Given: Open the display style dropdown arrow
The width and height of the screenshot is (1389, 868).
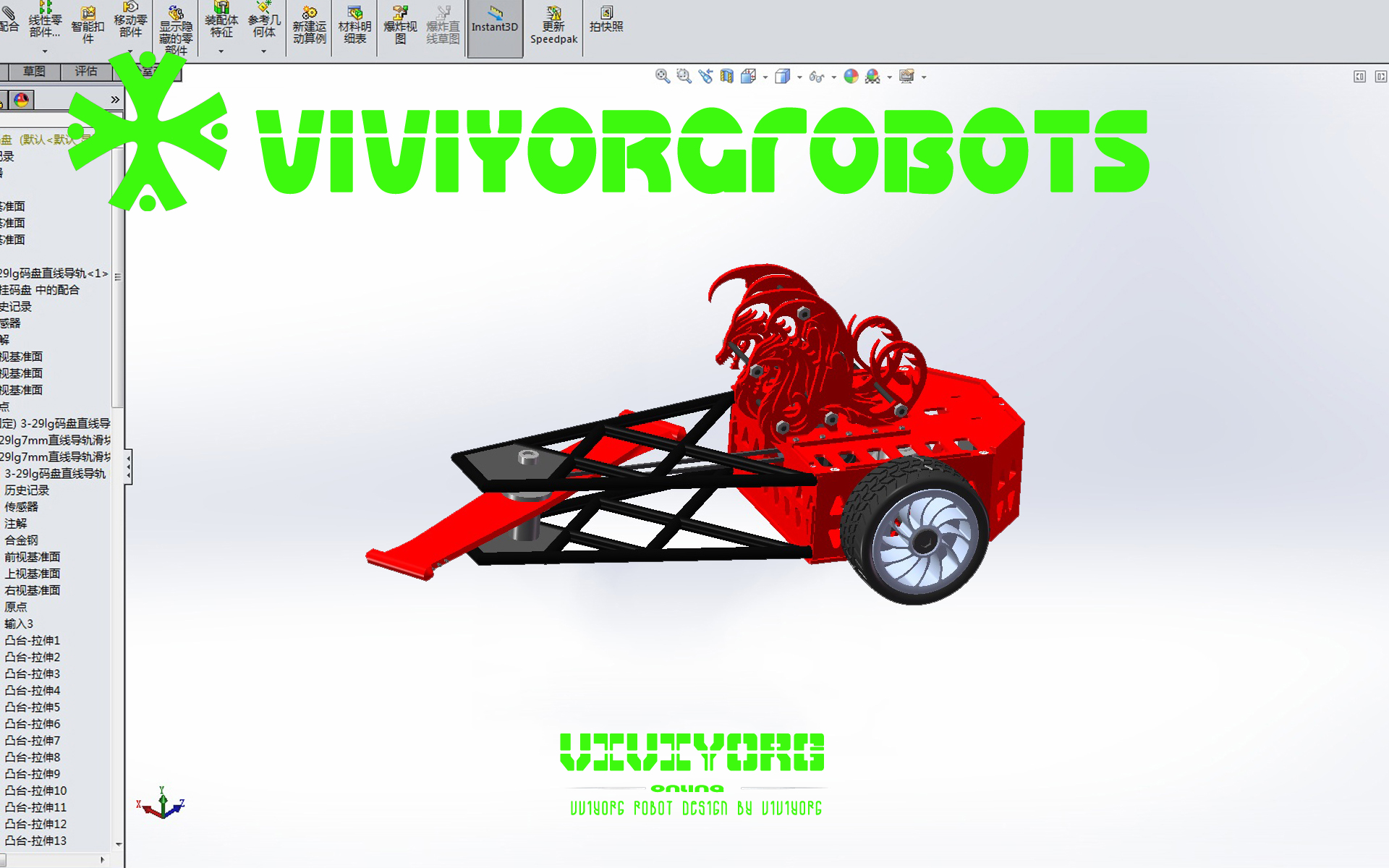Looking at the screenshot, I should 799,76.
